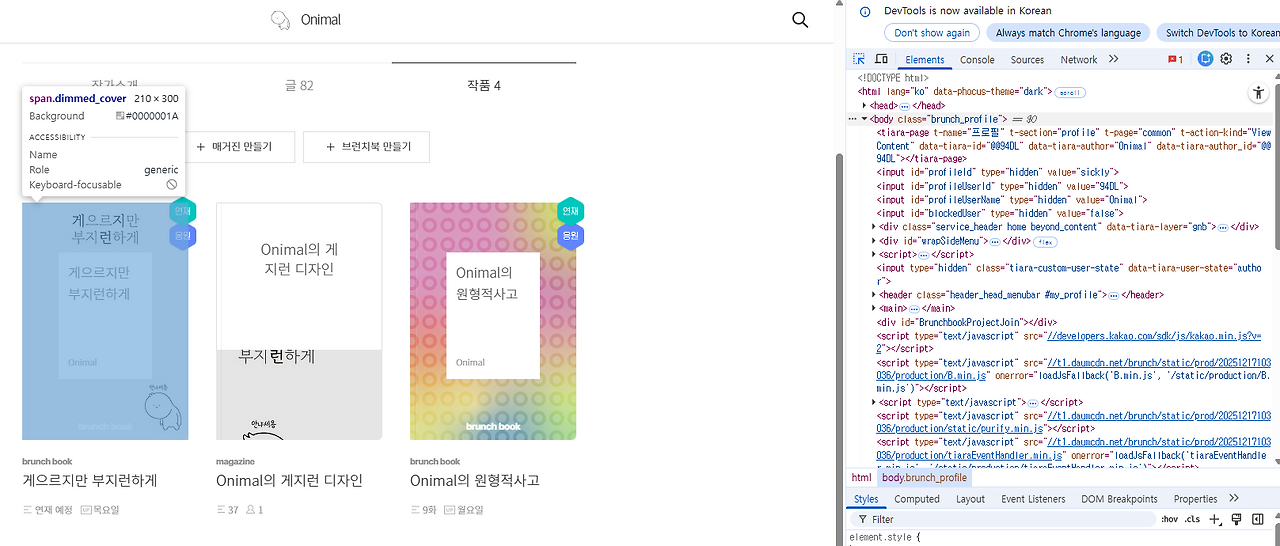The image size is (1280, 546).
Task: Open the Layout pane tab
Action: tap(970, 499)
